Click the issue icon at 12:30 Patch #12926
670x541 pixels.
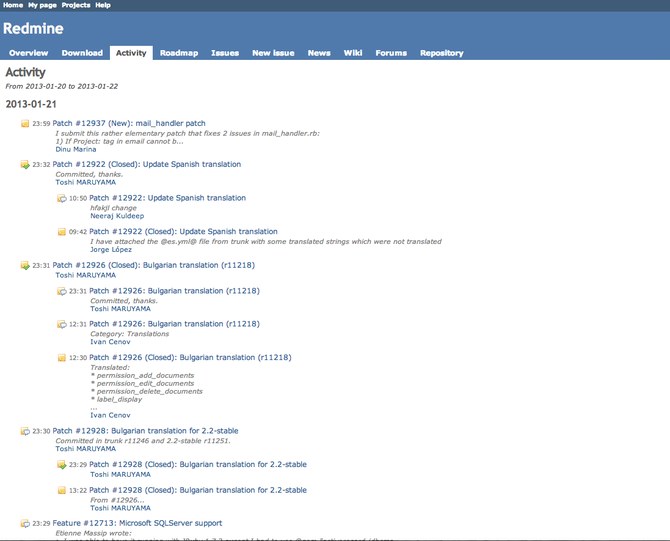62,358
